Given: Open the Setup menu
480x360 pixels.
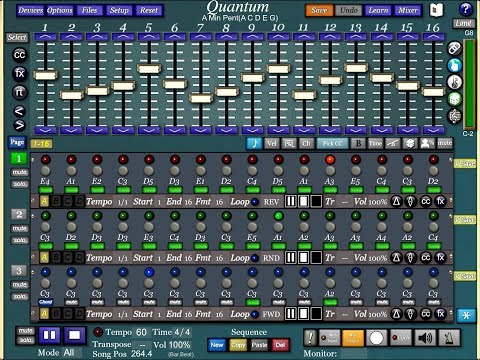Looking at the screenshot, I should click(119, 10).
